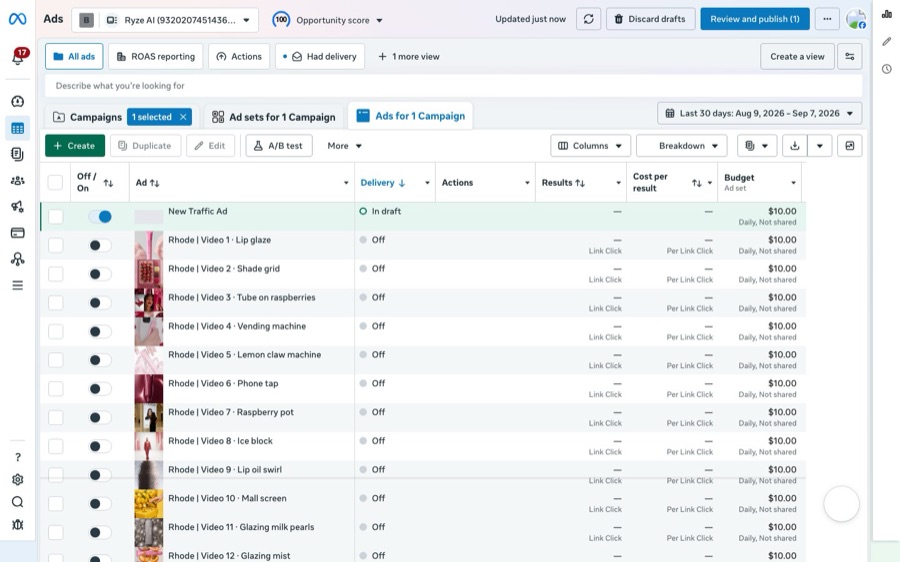Select checkbox for Video 3 Tube on raspberries
Image resolution: width=900 pixels, height=562 pixels.
(x=55, y=303)
